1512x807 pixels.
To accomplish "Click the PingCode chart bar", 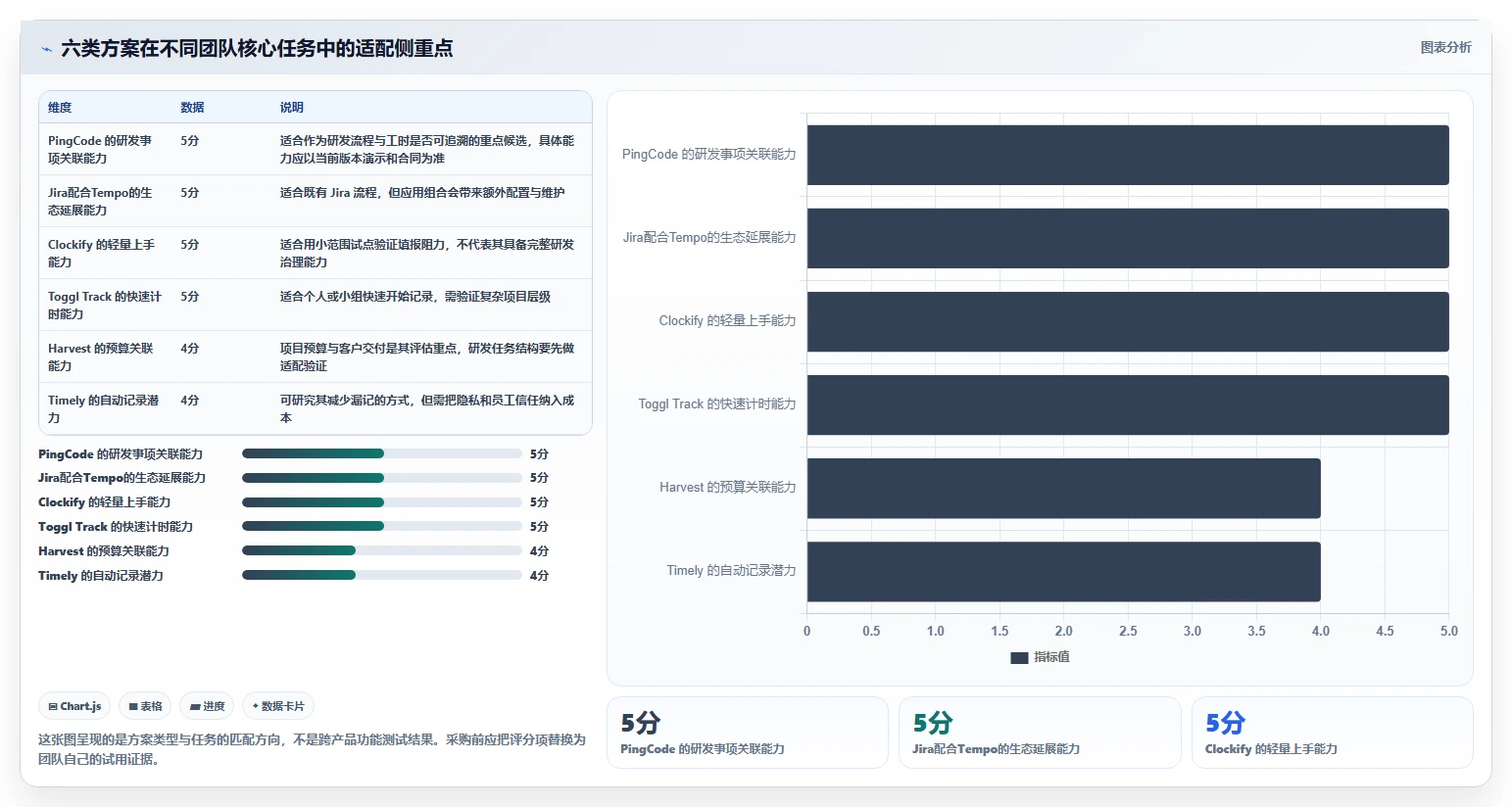I will pyautogui.click(x=1128, y=155).
